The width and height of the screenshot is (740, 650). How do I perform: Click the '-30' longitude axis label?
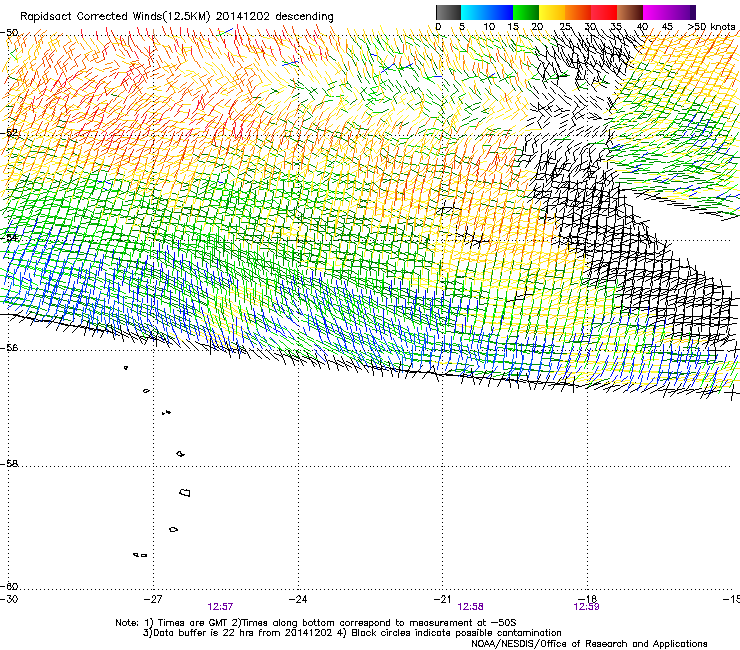click(9, 599)
